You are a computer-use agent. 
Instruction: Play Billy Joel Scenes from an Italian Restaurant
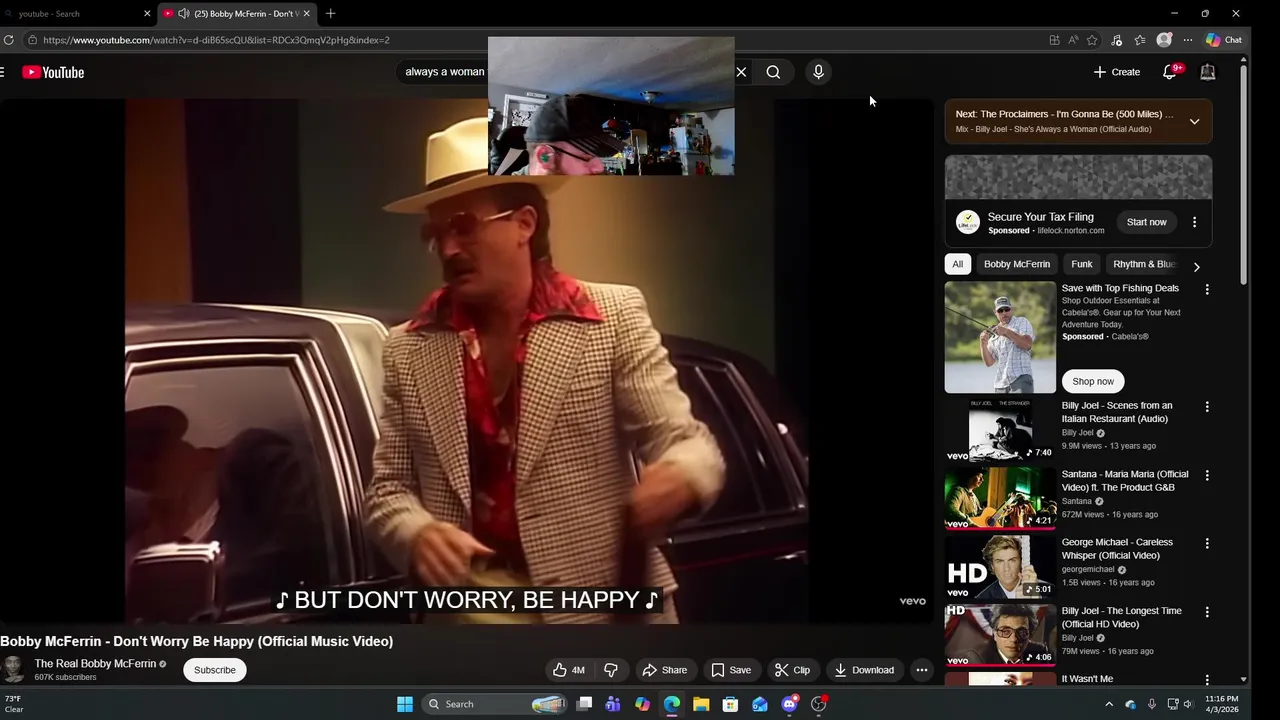[1000, 430]
